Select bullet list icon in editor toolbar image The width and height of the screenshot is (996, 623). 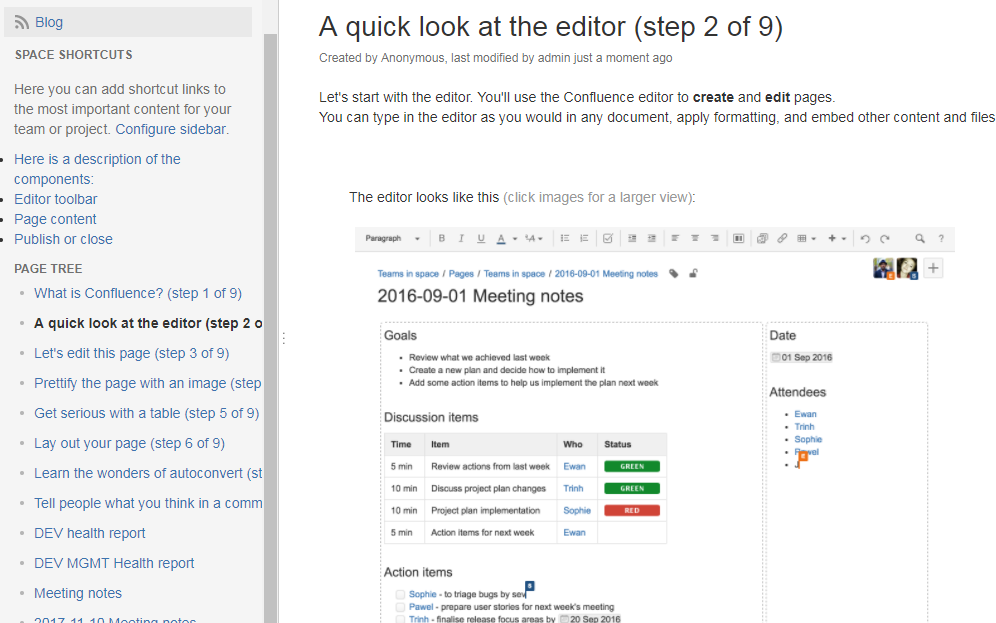coord(565,239)
